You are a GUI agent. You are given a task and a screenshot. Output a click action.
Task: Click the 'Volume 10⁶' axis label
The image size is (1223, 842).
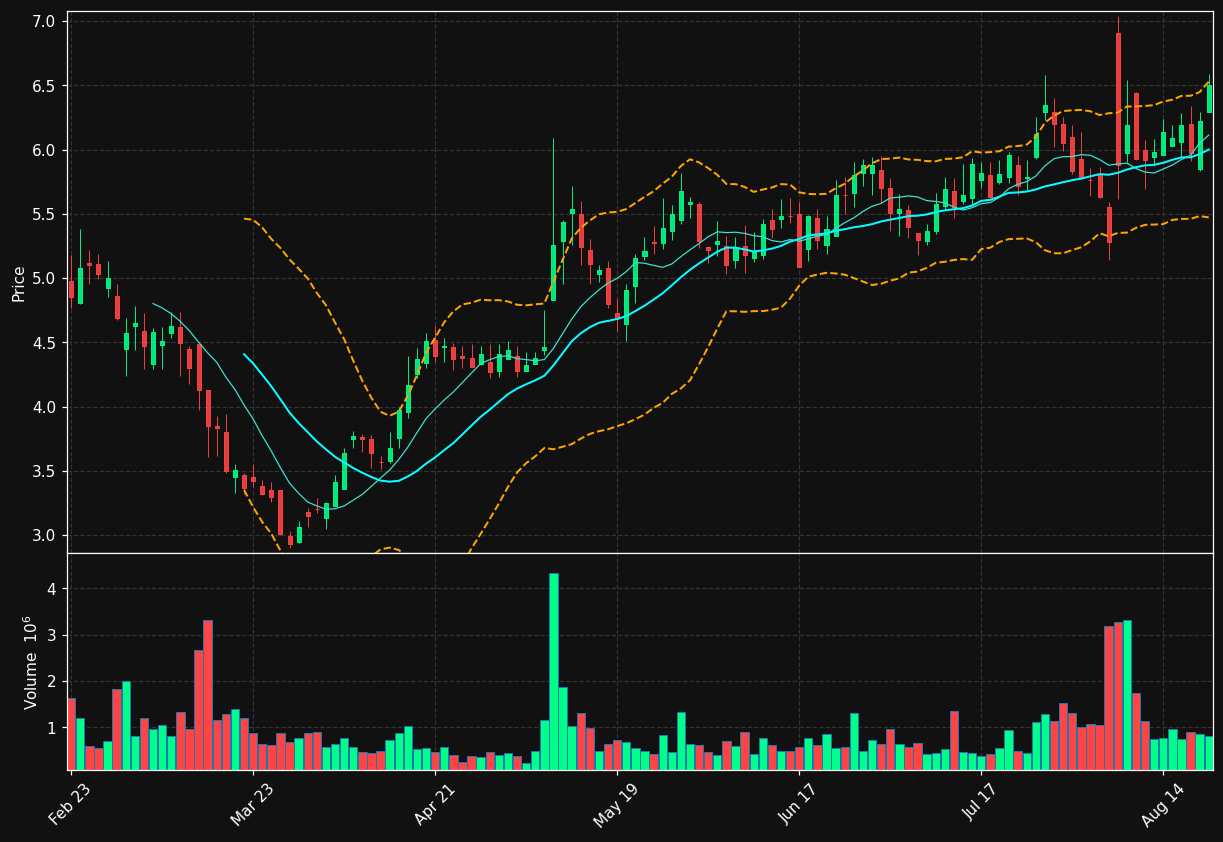pyautogui.click(x=32, y=662)
